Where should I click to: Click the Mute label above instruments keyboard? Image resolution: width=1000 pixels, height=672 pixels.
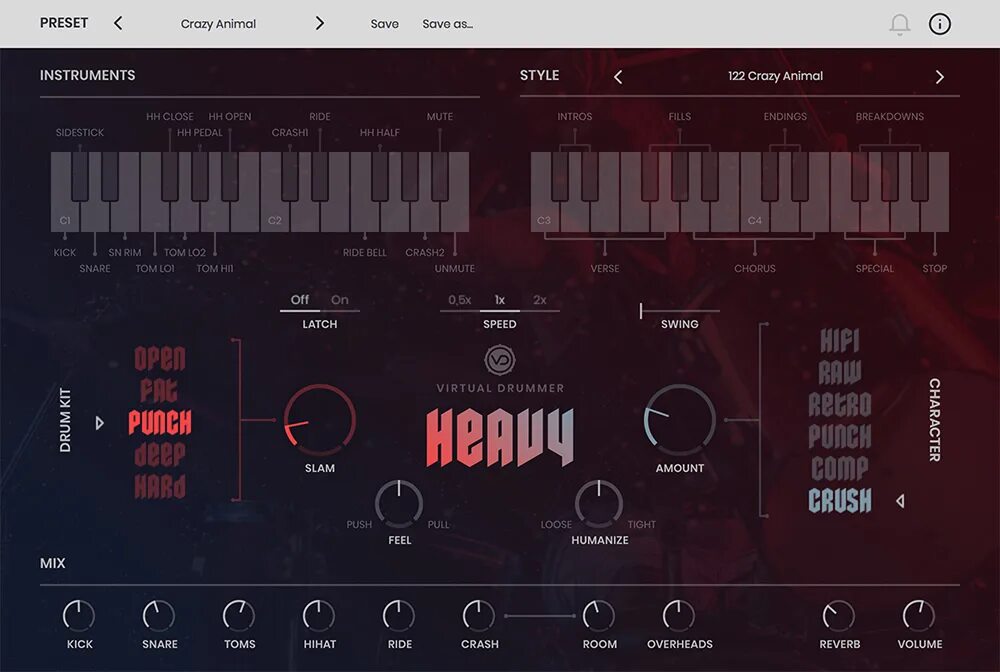[439, 117]
